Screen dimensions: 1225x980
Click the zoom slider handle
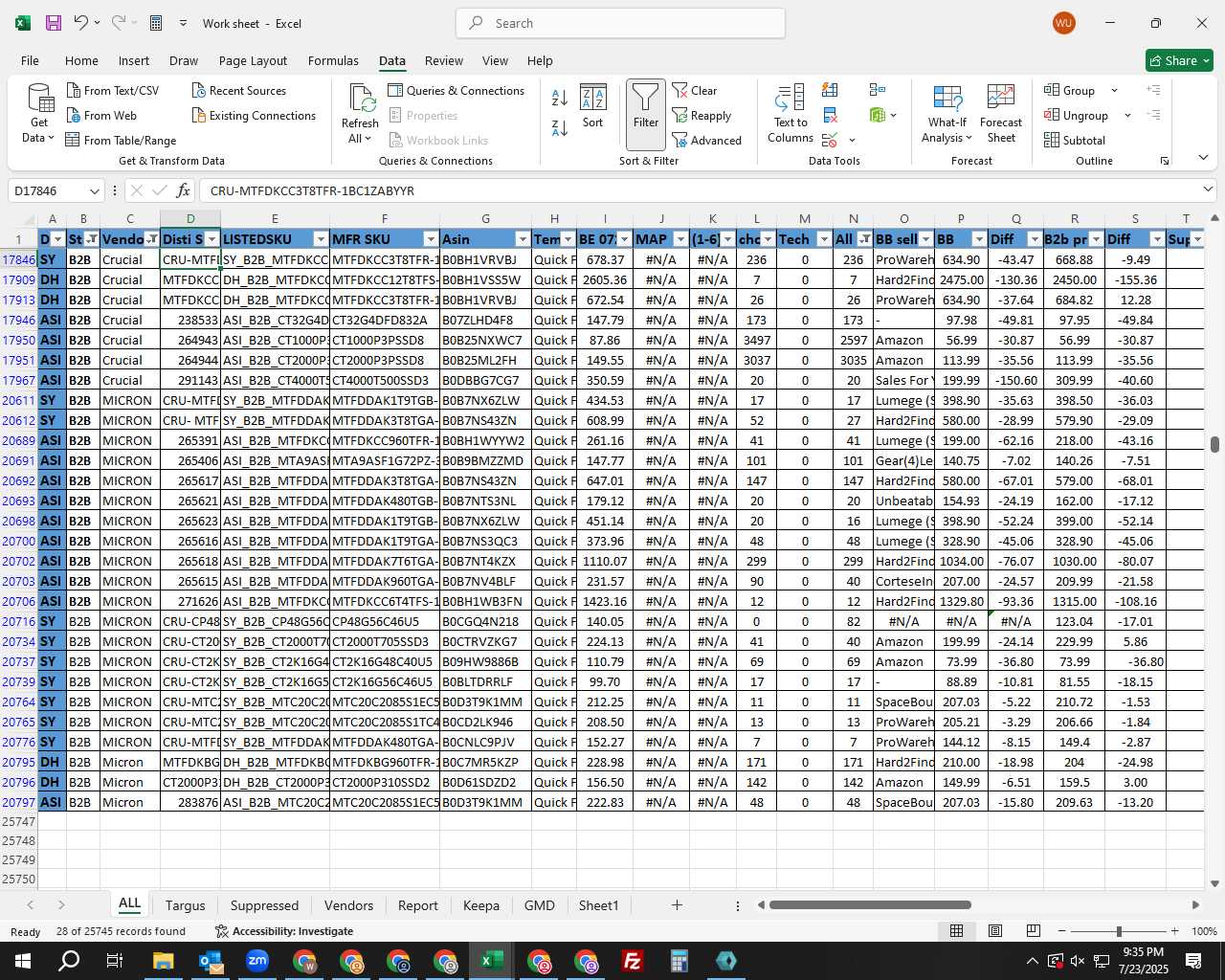tap(1119, 931)
